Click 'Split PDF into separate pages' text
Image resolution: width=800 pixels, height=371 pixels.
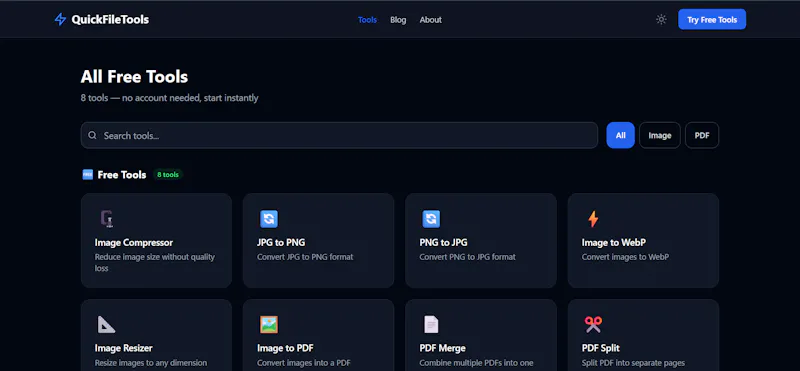coord(633,363)
